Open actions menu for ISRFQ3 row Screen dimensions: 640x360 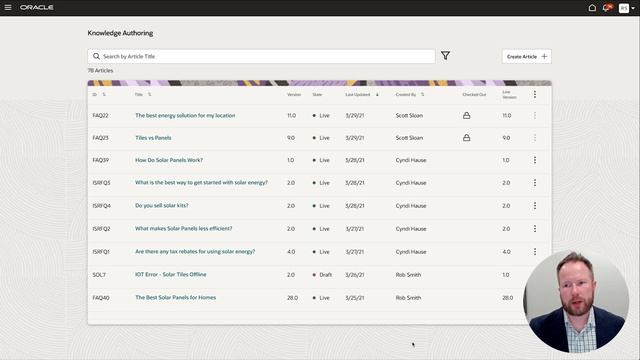pyautogui.click(x=535, y=182)
